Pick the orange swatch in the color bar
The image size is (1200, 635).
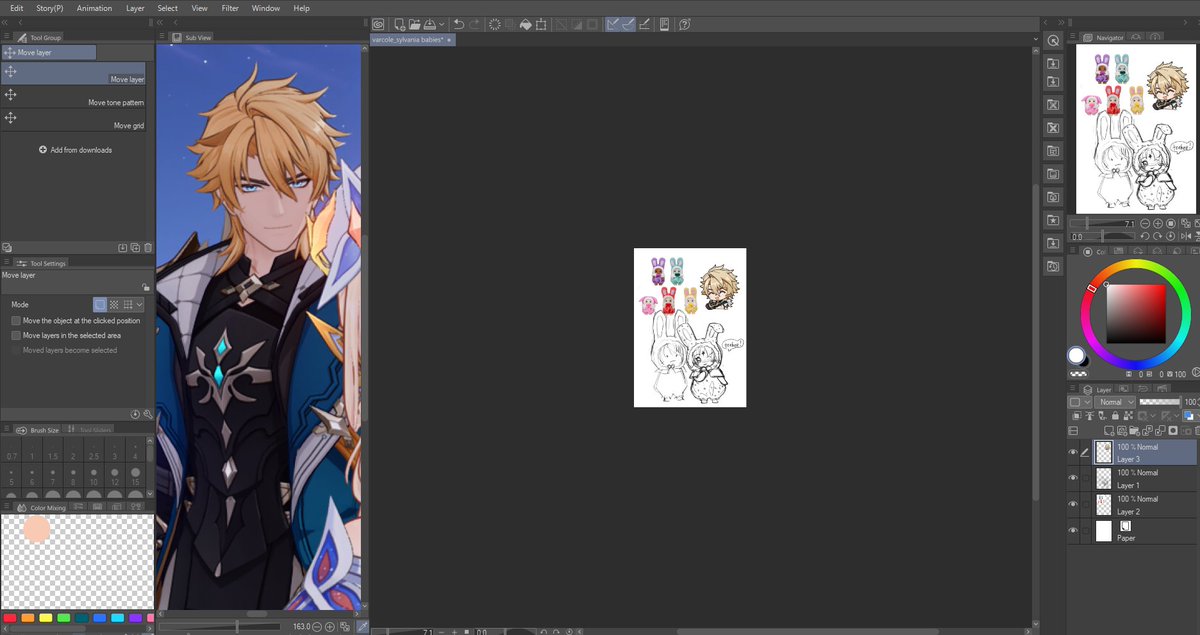(28, 618)
